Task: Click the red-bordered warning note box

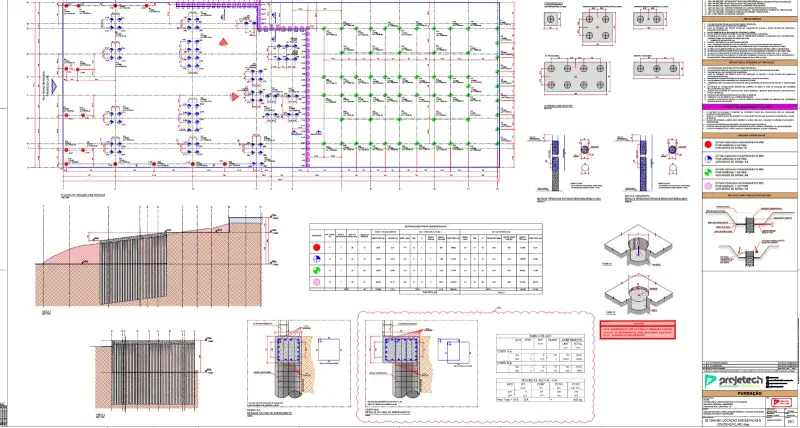Action: tap(638, 331)
